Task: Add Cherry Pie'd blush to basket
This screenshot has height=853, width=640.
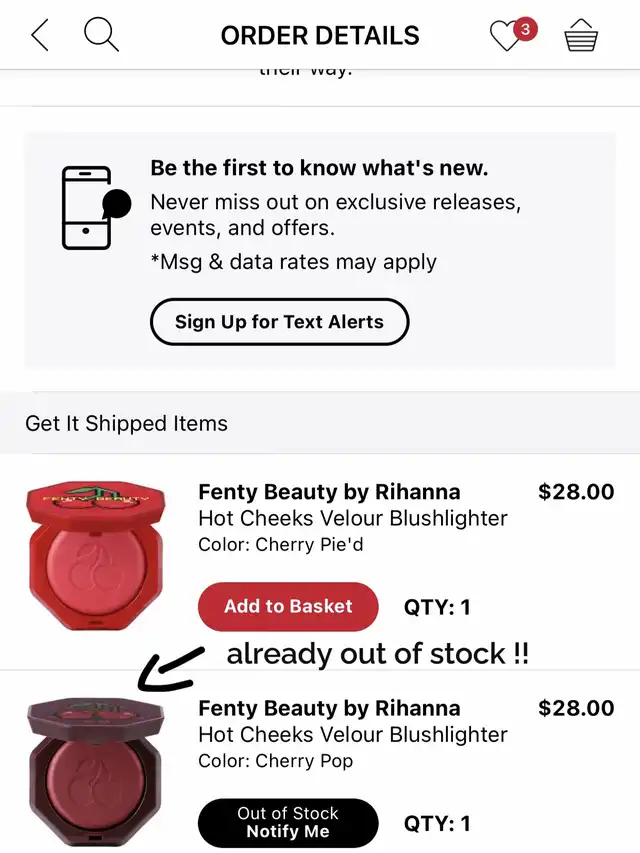Action: pyautogui.click(x=288, y=606)
